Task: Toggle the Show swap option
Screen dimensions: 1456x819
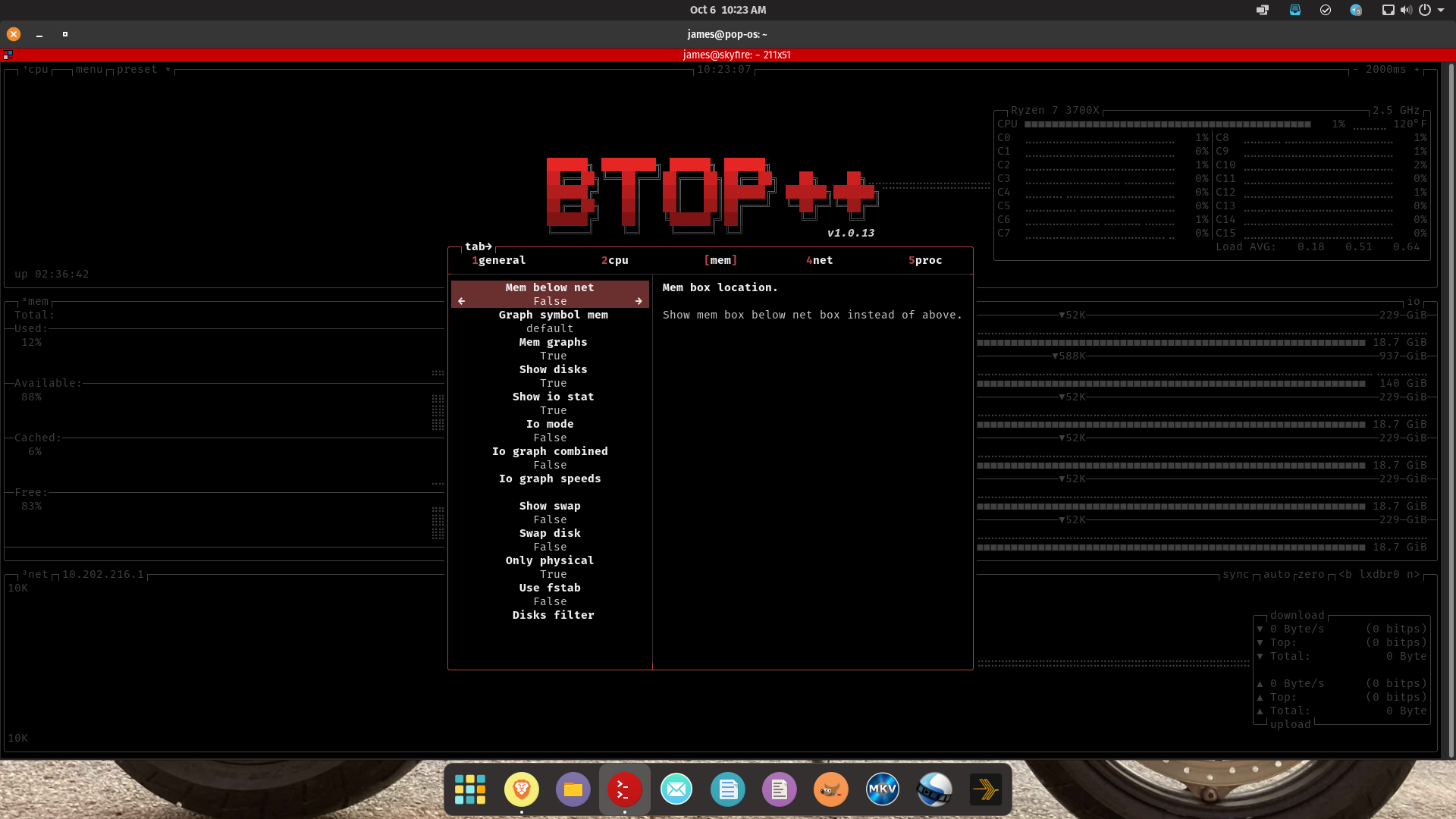Action: 549,506
